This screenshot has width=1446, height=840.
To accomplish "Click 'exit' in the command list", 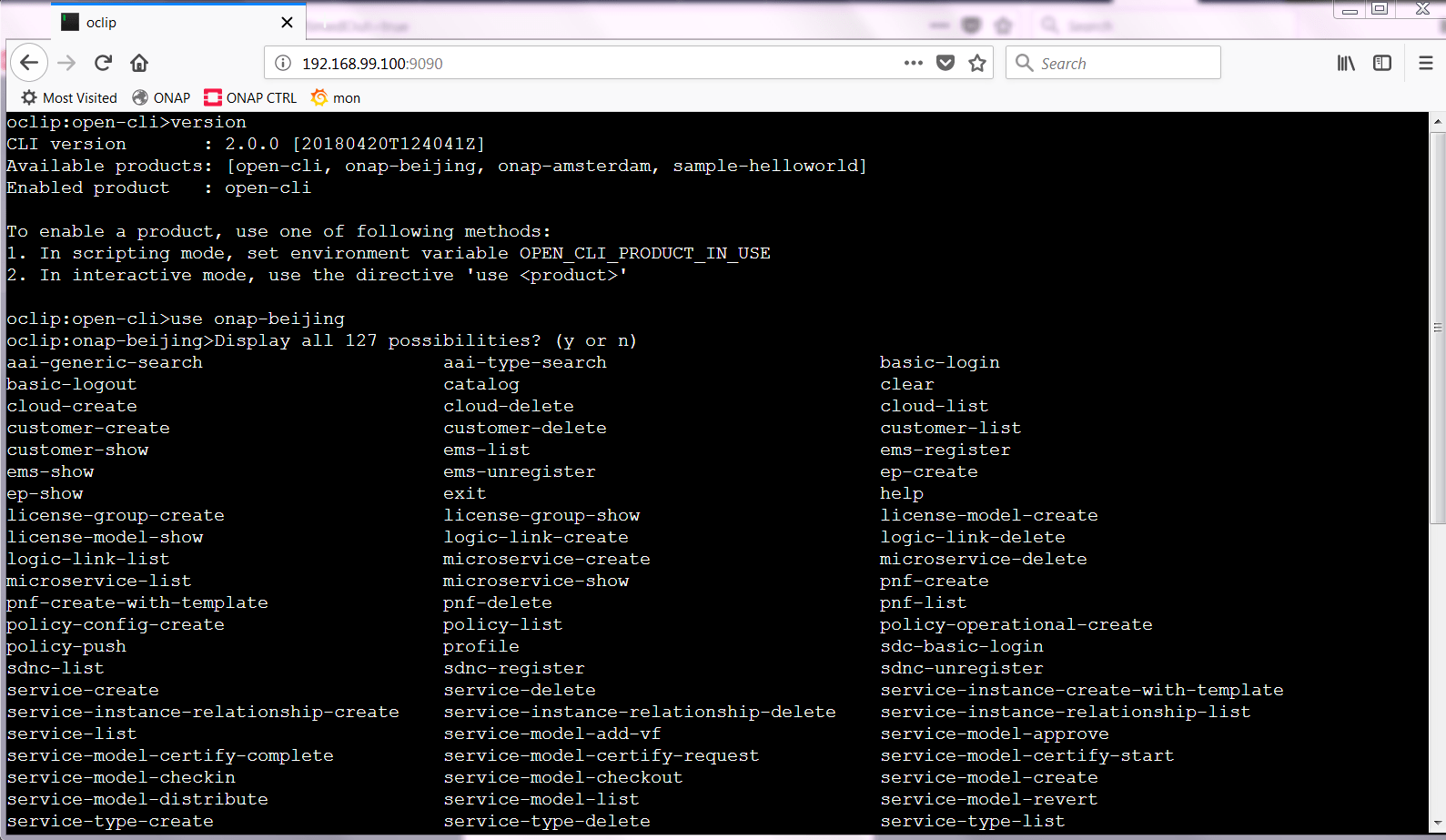I will tap(465, 493).
